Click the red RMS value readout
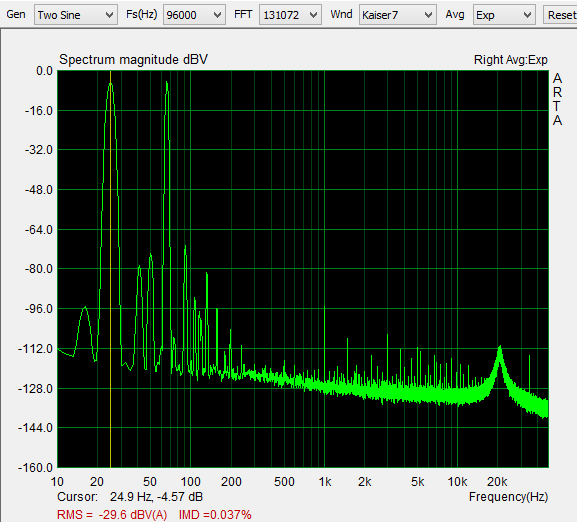Viewport: 577px width, 522px height. click(x=112, y=514)
